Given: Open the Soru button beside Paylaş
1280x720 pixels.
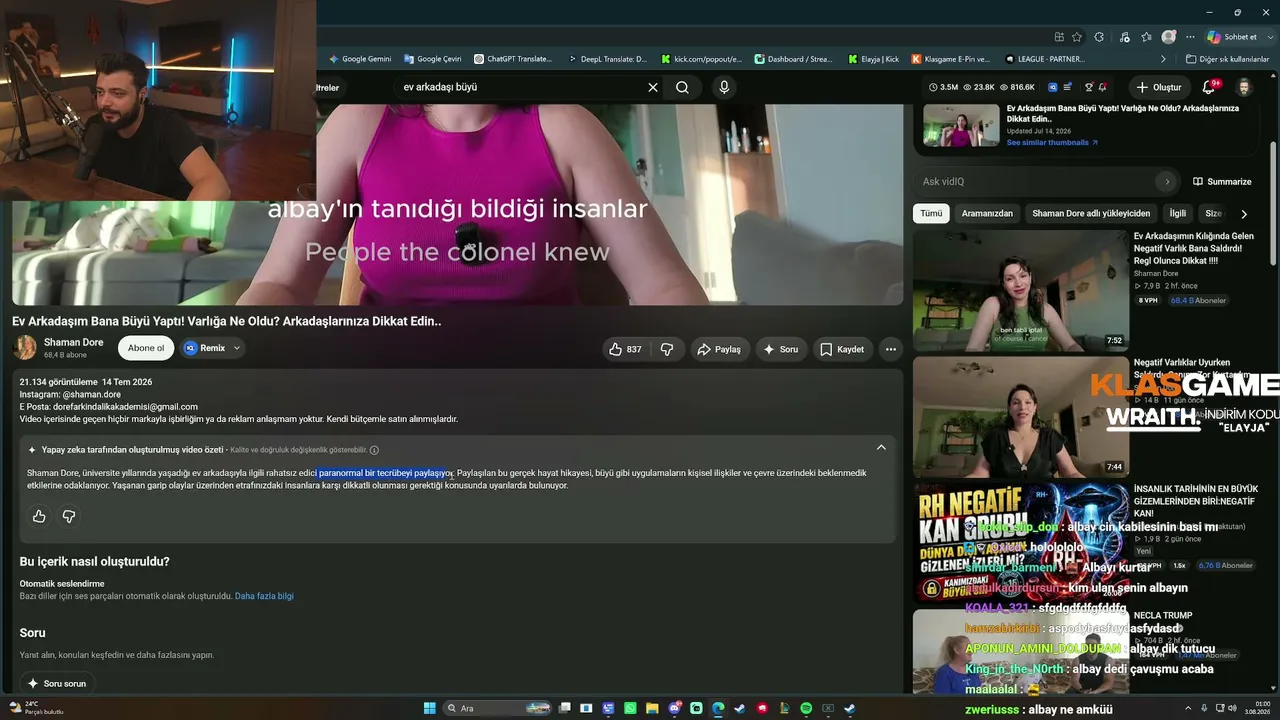Looking at the screenshot, I should coord(781,349).
